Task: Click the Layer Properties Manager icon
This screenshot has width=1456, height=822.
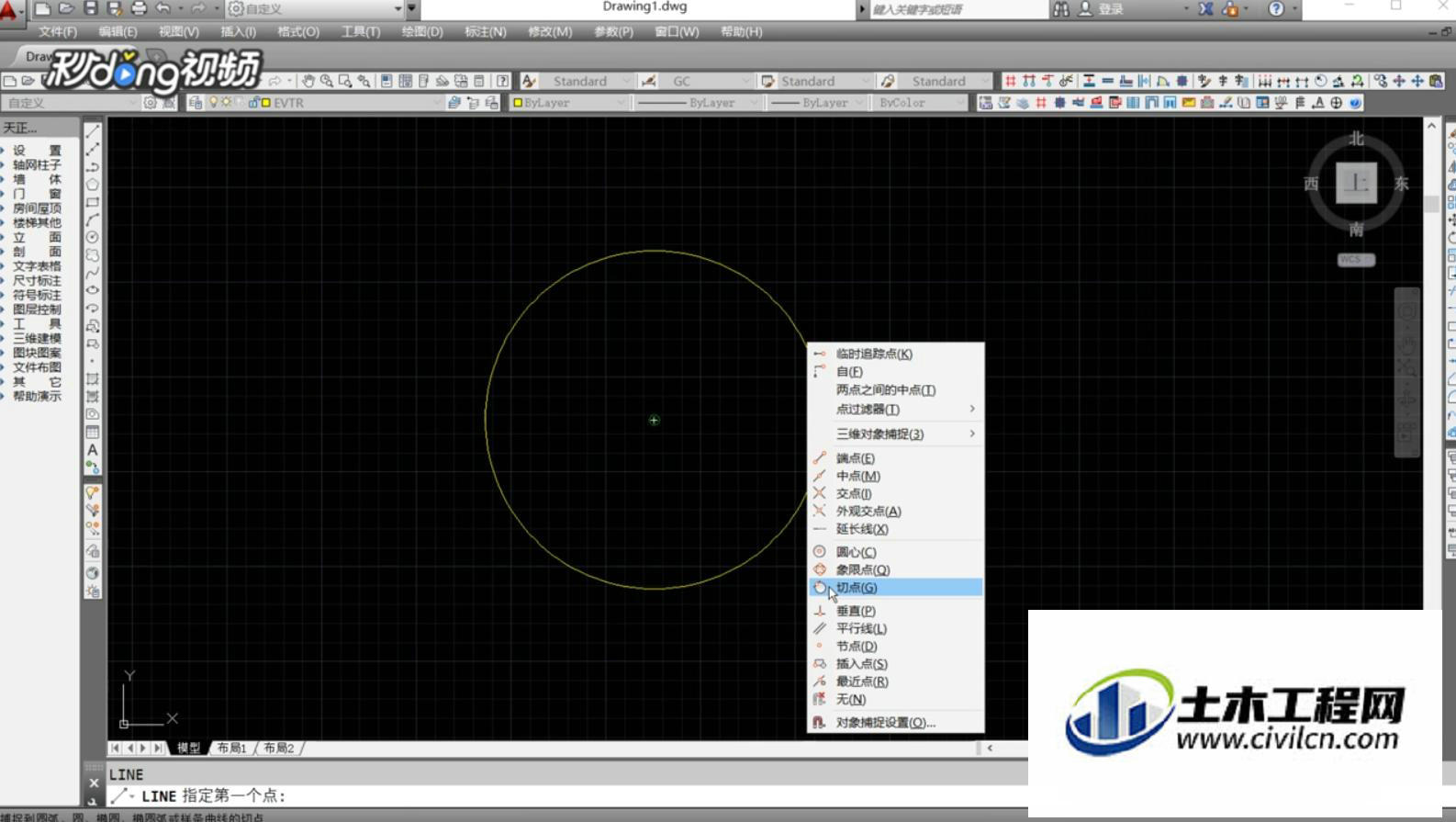Action: tap(196, 103)
